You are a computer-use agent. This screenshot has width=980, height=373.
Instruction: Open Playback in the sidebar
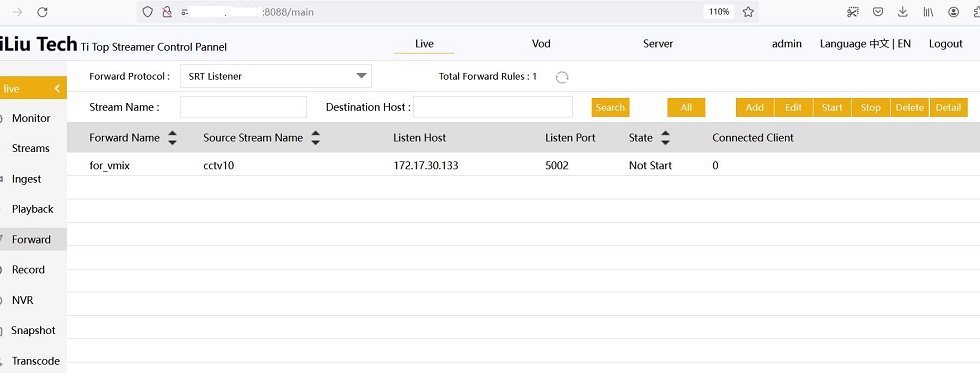32,209
